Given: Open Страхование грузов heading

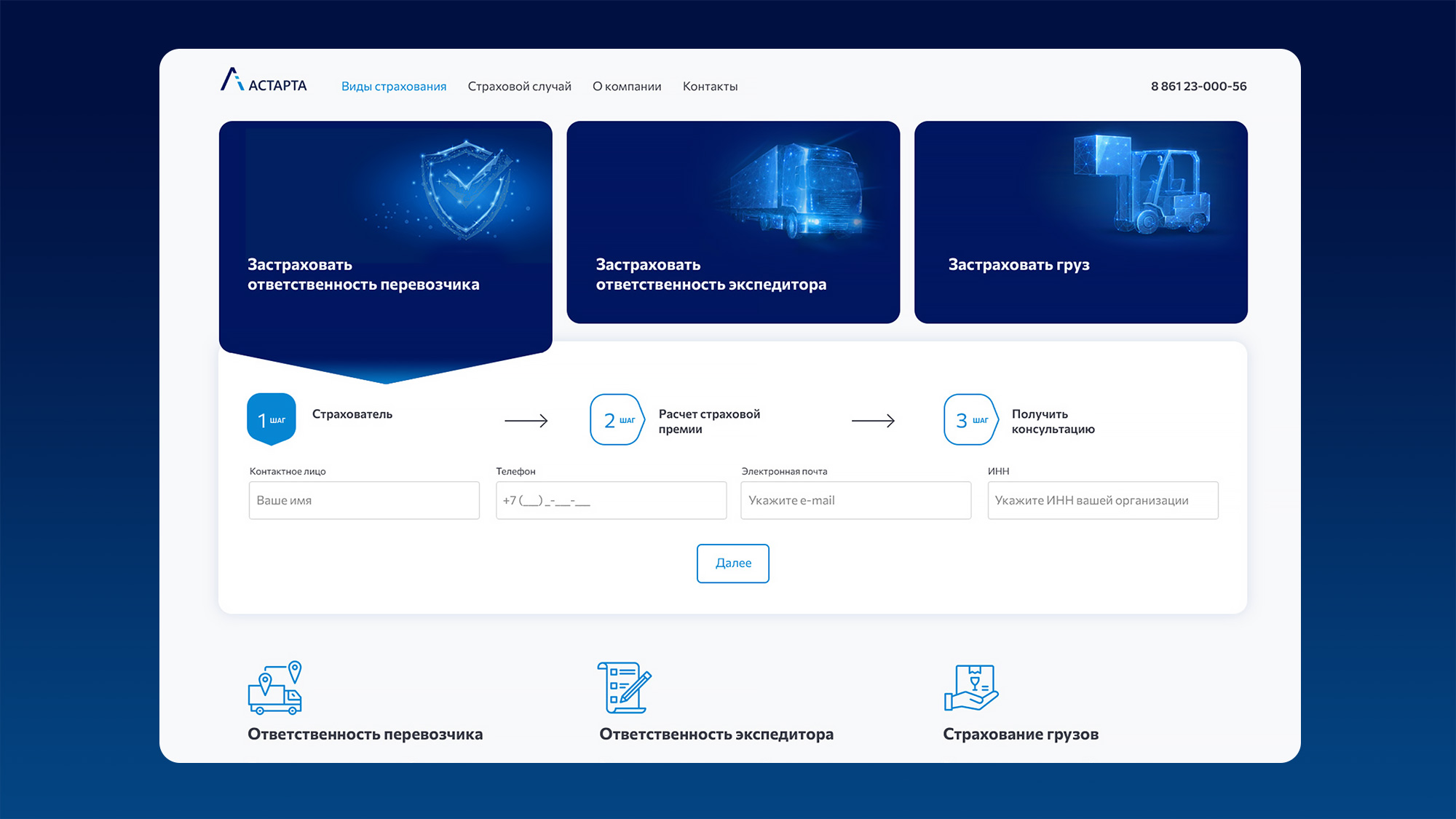Looking at the screenshot, I should (1021, 734).
